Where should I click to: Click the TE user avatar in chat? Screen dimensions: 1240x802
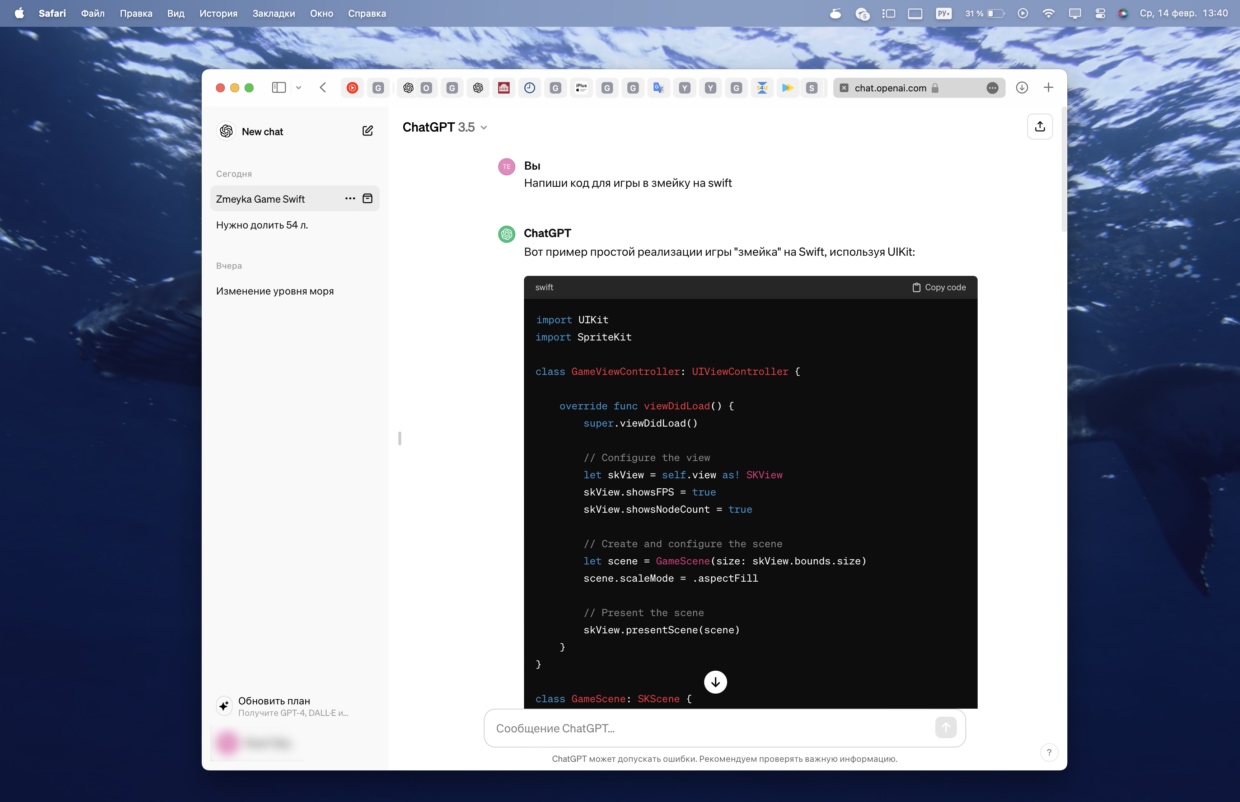507,166
